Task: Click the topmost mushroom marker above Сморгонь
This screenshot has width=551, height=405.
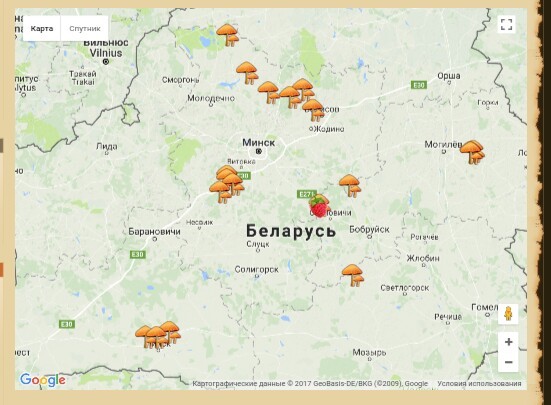Action: (x=228, y=35)
